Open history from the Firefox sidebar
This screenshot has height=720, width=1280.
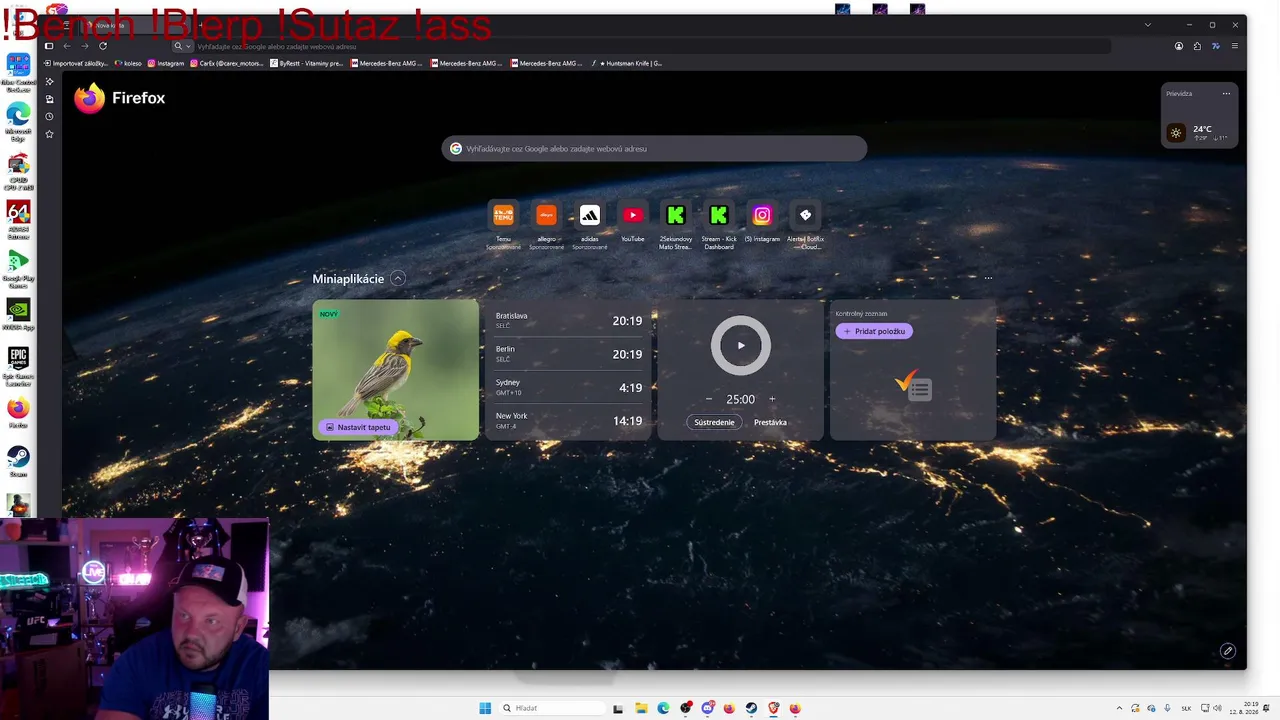49,116
